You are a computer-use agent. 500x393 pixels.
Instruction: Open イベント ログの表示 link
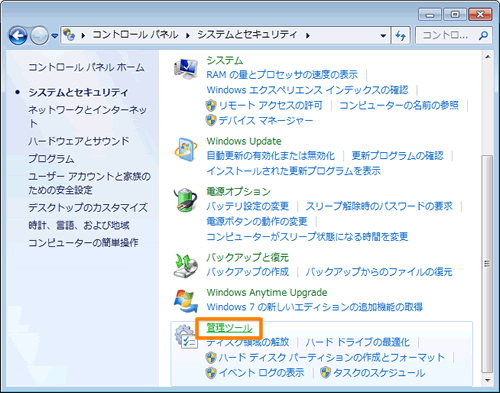coord(261,372)
